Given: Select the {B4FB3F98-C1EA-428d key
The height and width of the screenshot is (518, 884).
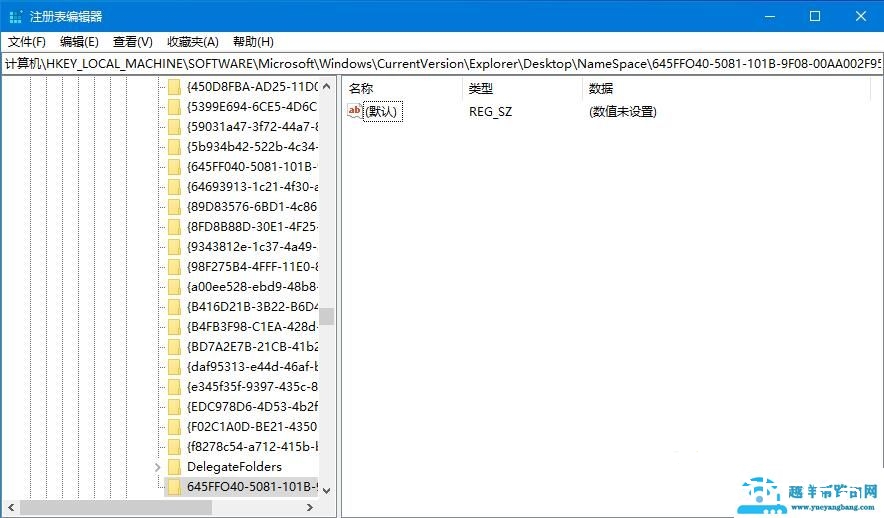Looking at the screenshot, I should [x=252, y=327].
